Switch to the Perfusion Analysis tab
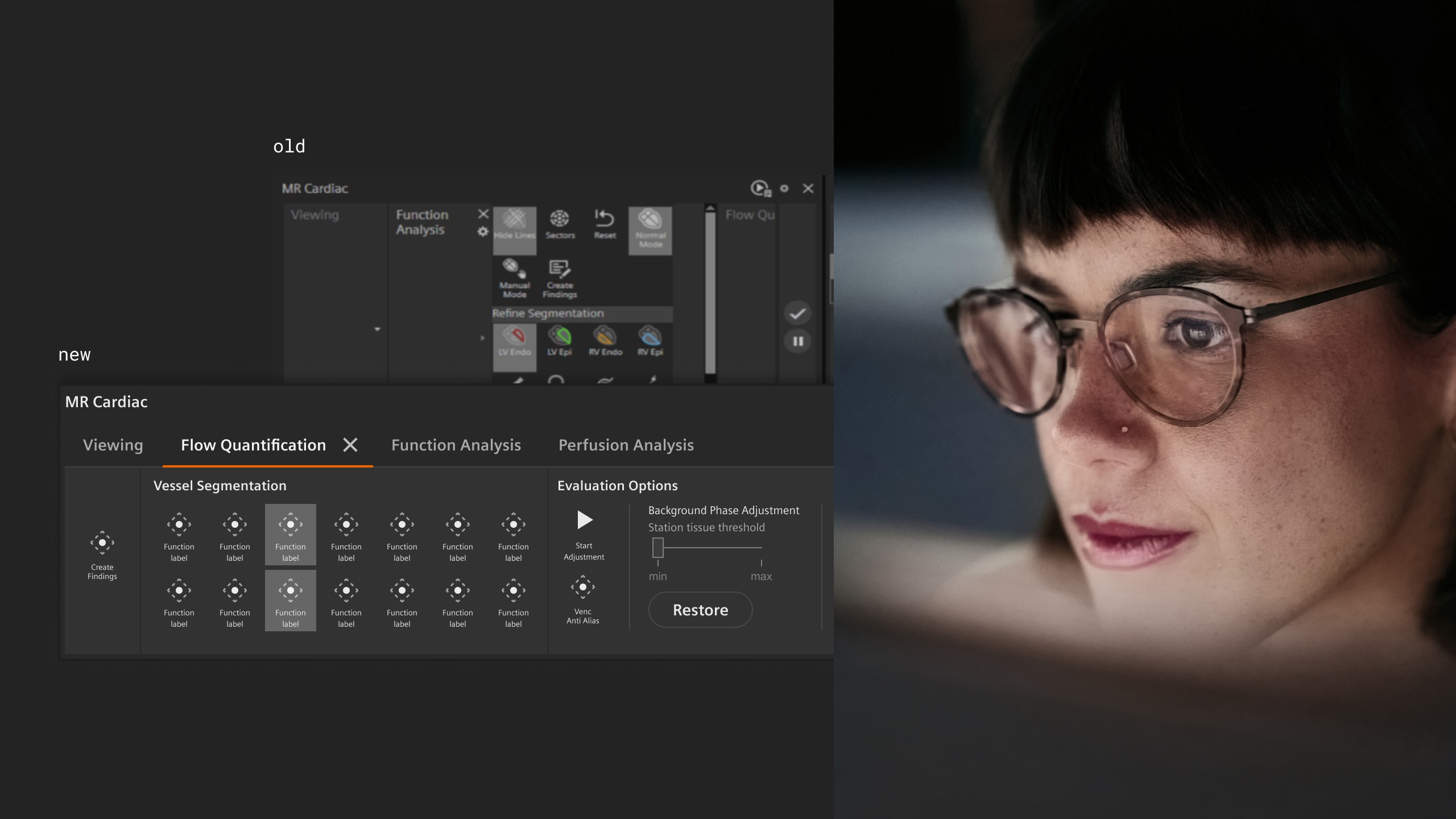The width and height of the screenshot is (1456, 819). pyautogui.click(x=626, y=445)
